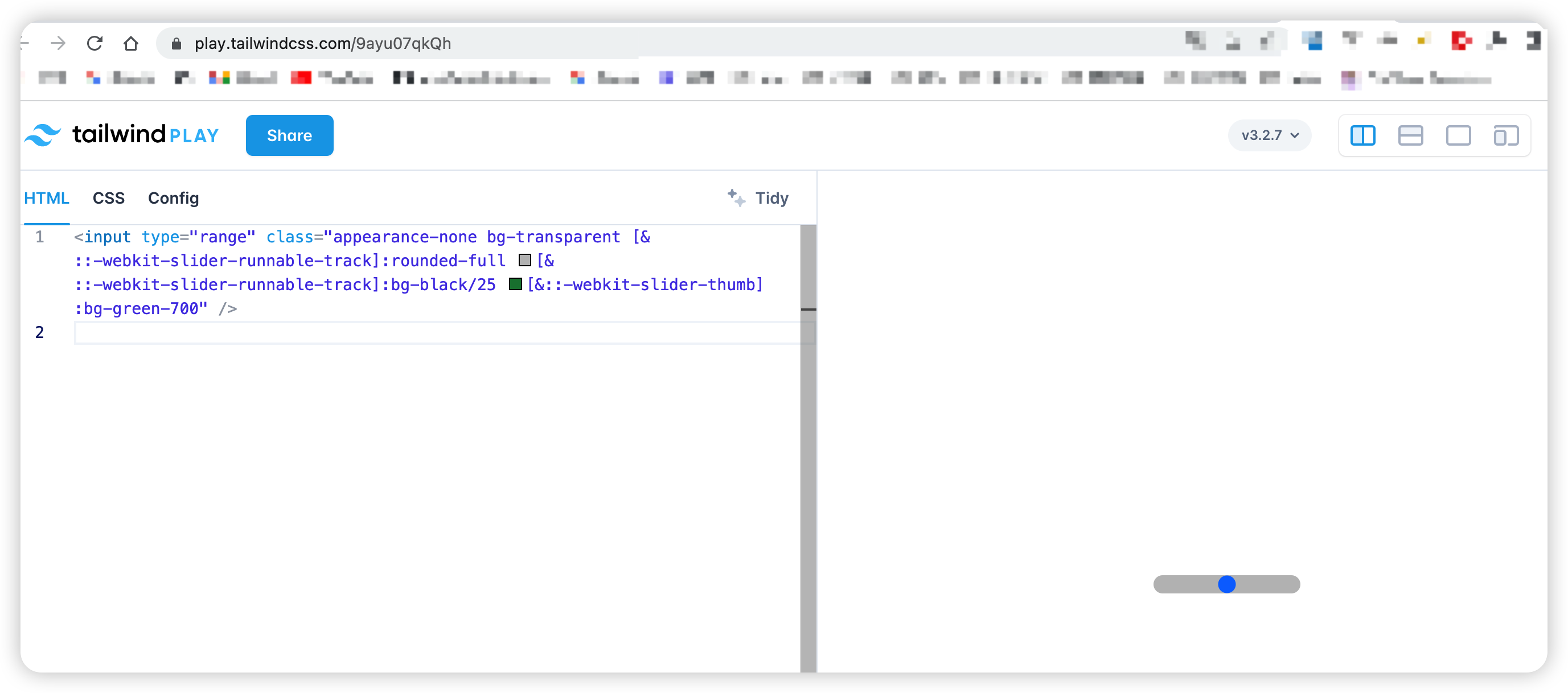
Task: Click the green bg-green-700 color swatch
Action: 515,284
